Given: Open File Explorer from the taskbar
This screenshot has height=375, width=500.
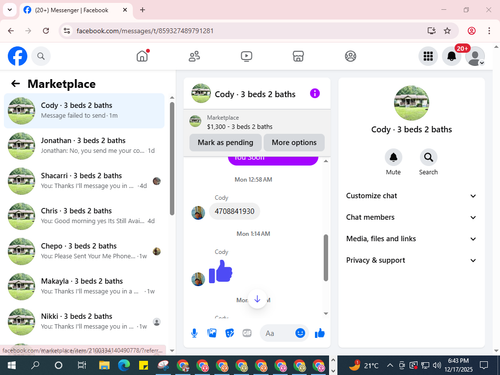Looking at the screenshot, I should (104, 365).
